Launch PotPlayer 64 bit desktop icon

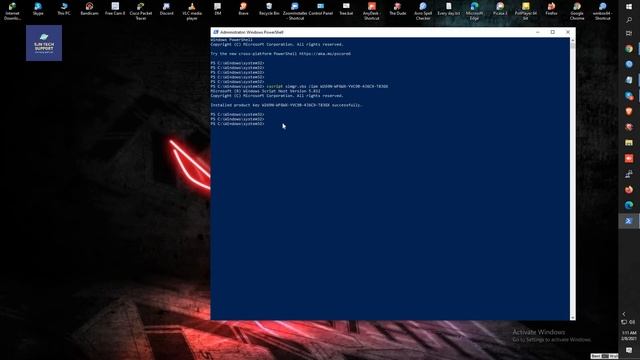click(526, 11)
